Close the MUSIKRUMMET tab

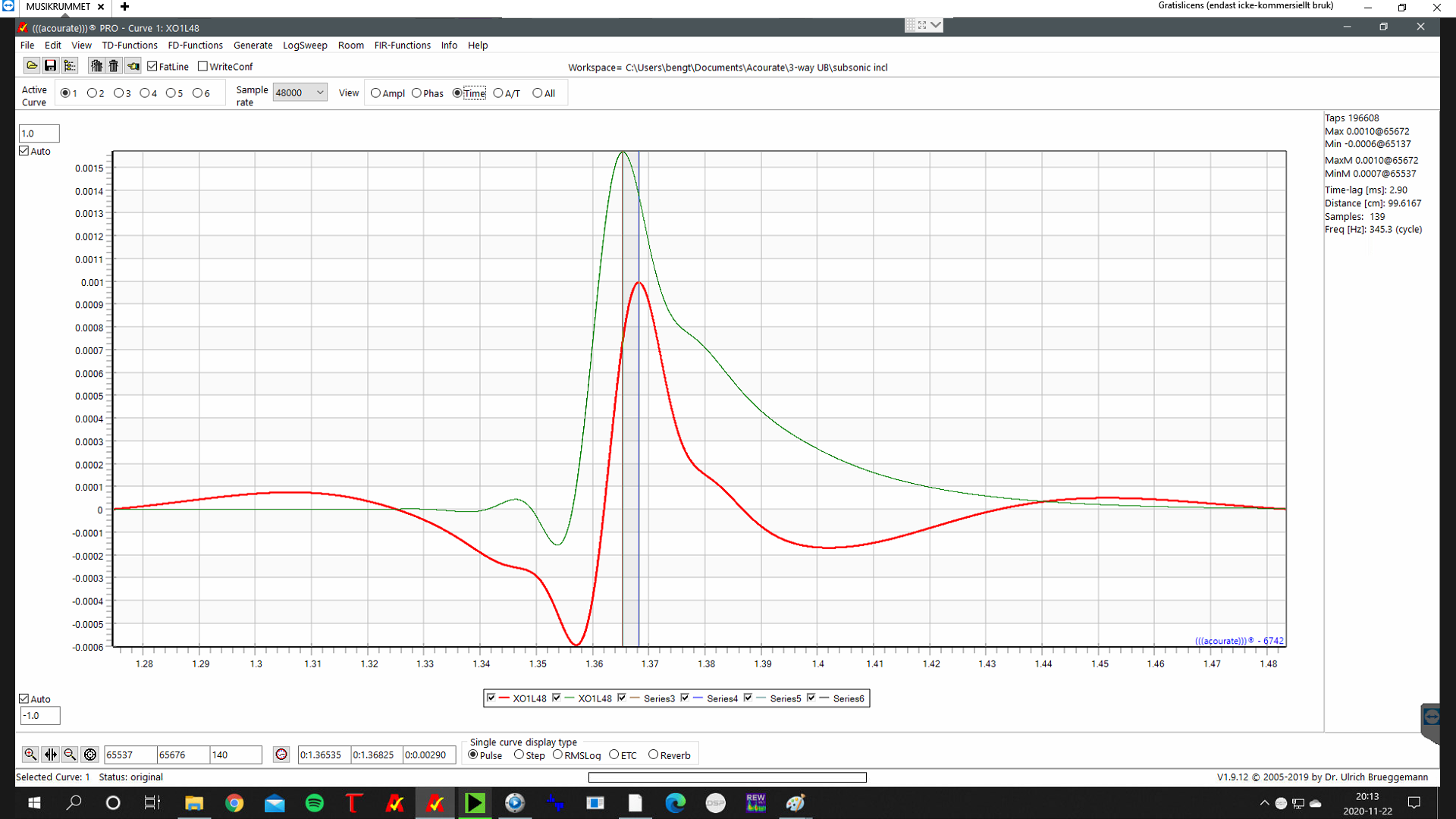coord(101,7)
